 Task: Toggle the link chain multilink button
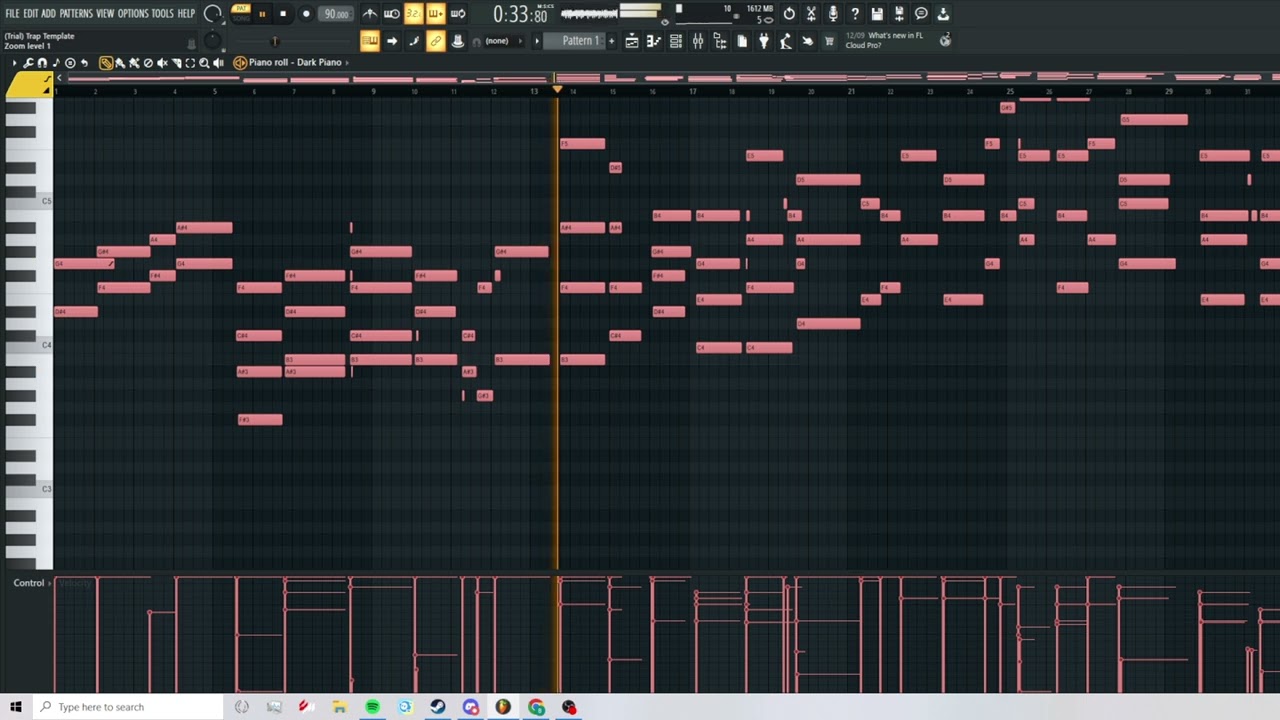click(x=435, y=41)
